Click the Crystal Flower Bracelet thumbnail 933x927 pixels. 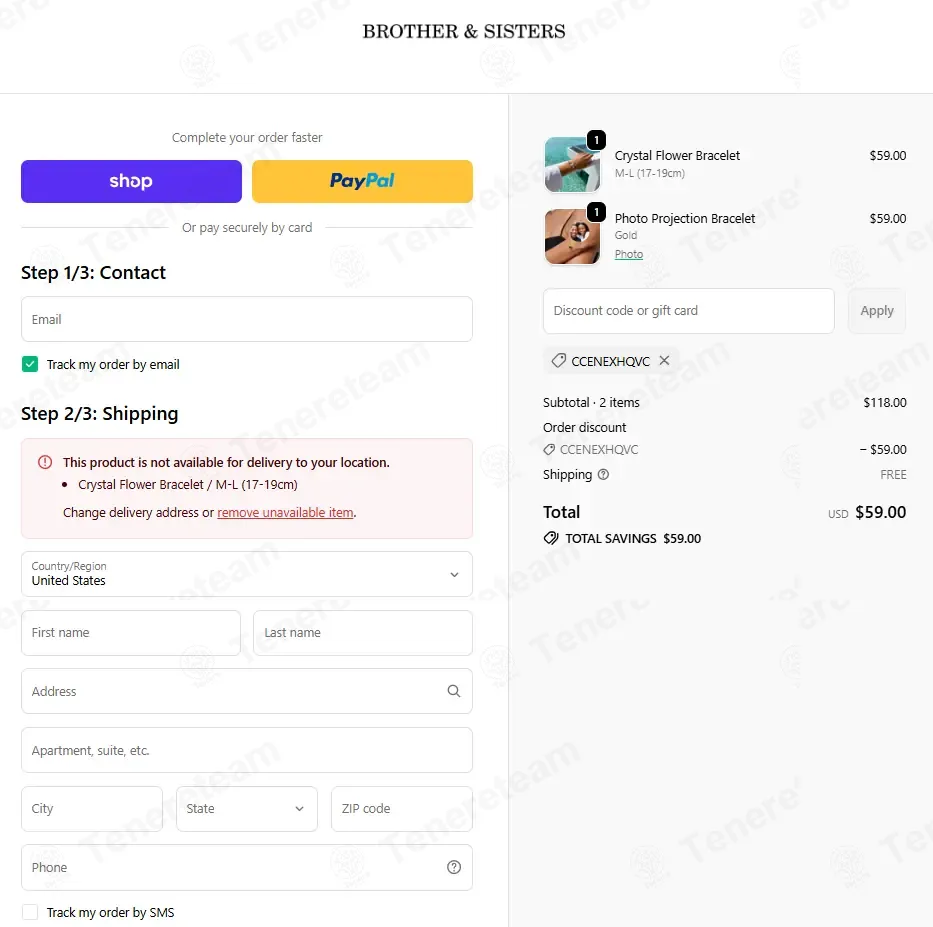coord(572,164)
